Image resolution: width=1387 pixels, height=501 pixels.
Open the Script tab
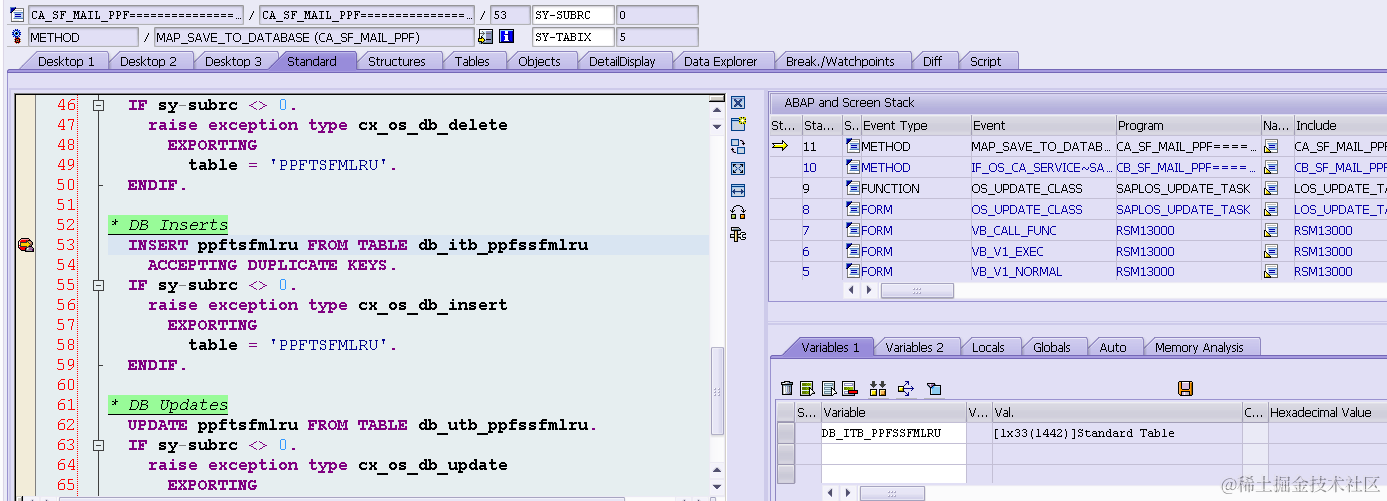click(x=985, y=61)
